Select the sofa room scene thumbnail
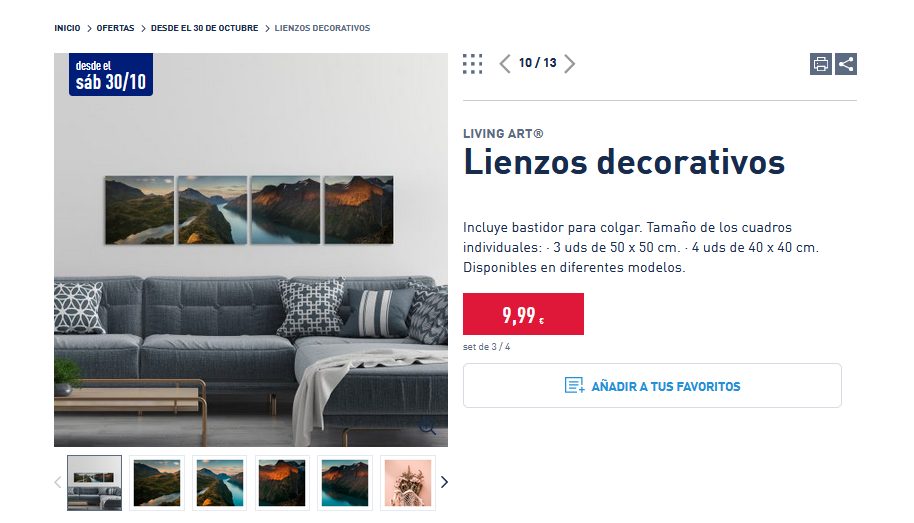 94,483
